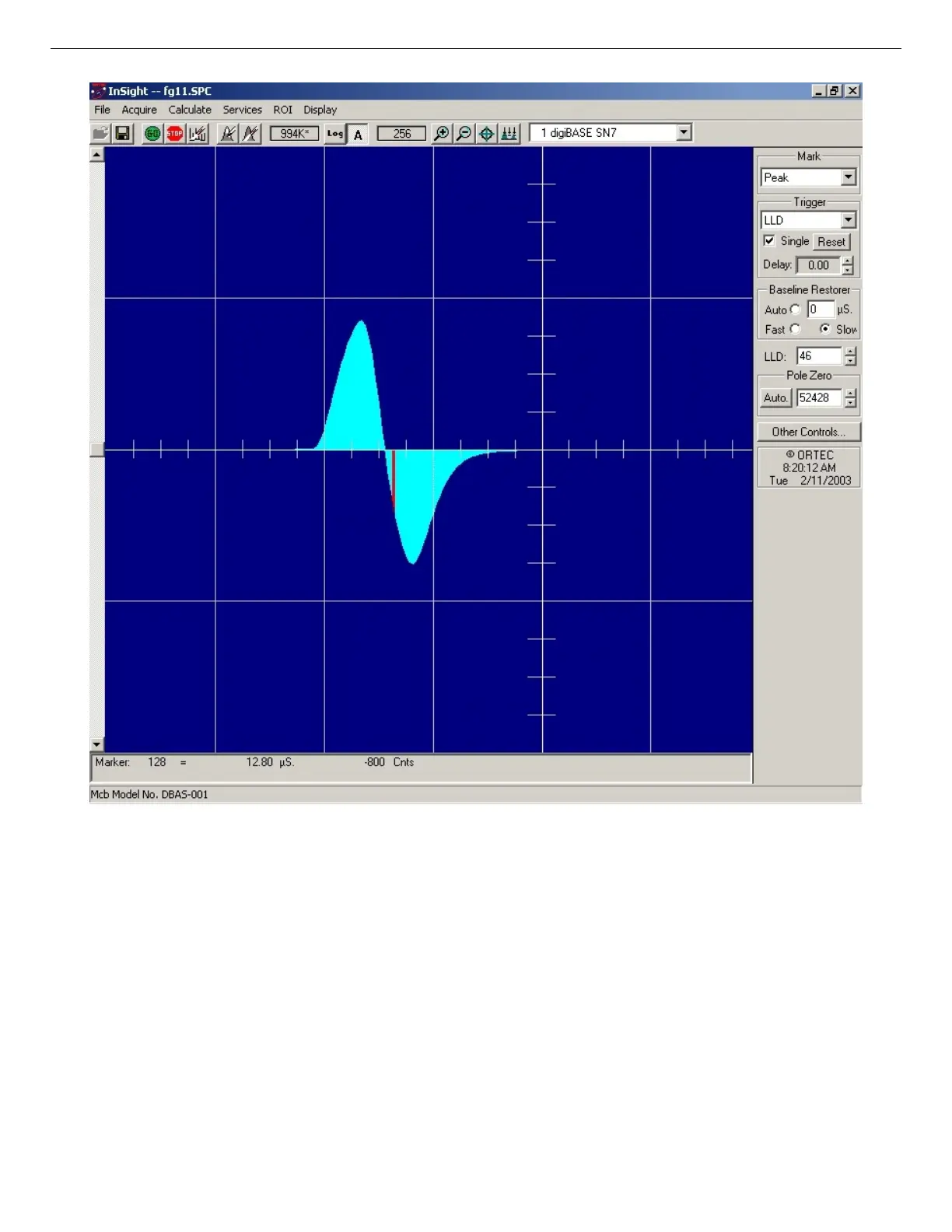Click the red marker line on waveform
Viewport: 952px width, 1232px height.
[394, 478]
